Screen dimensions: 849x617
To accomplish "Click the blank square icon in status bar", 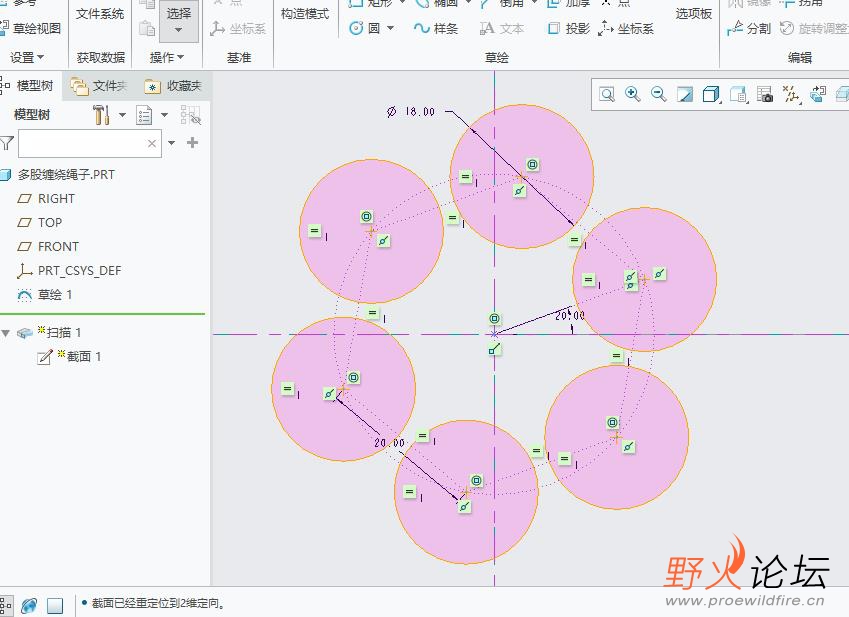I will [55, 605].
